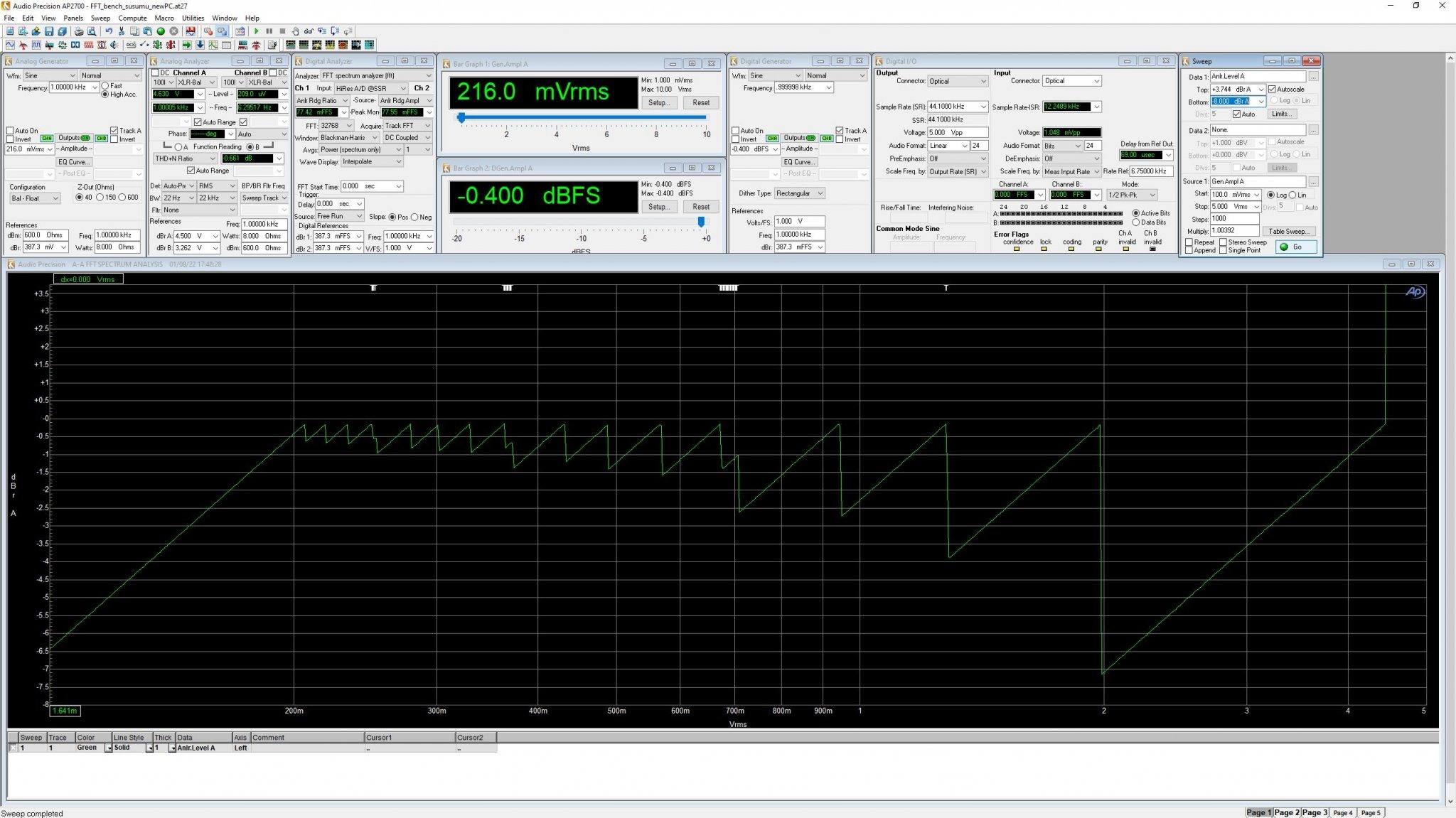Click the speaker/headphone panel icon

114,45
